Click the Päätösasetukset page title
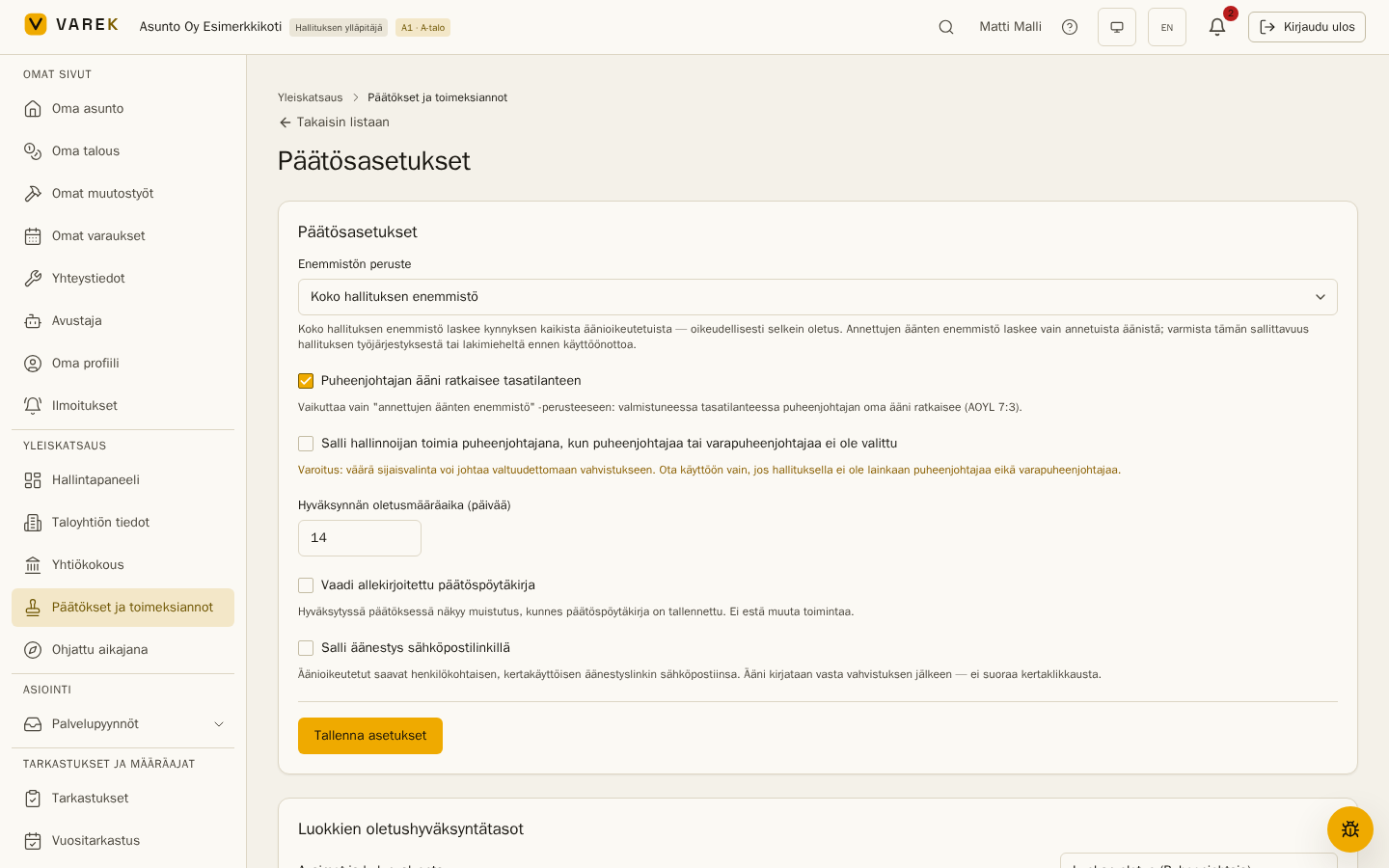Screen dimensions: 1389x868 [374, 161]
